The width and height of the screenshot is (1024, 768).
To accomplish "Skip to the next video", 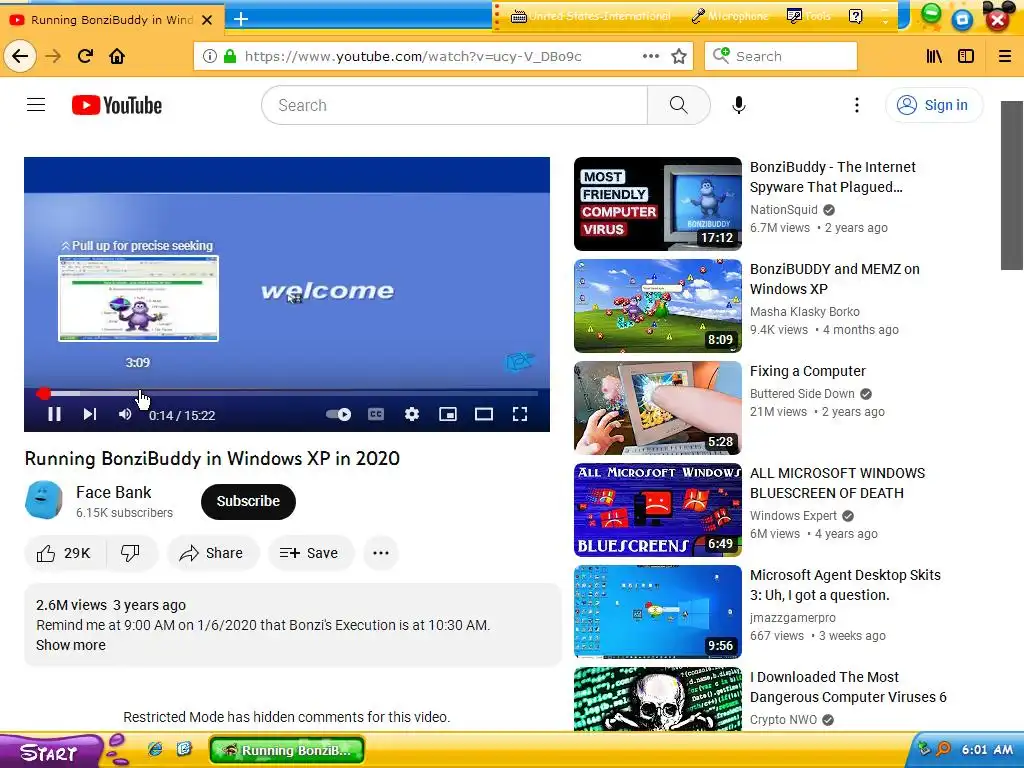I will (x=90, y=414).
